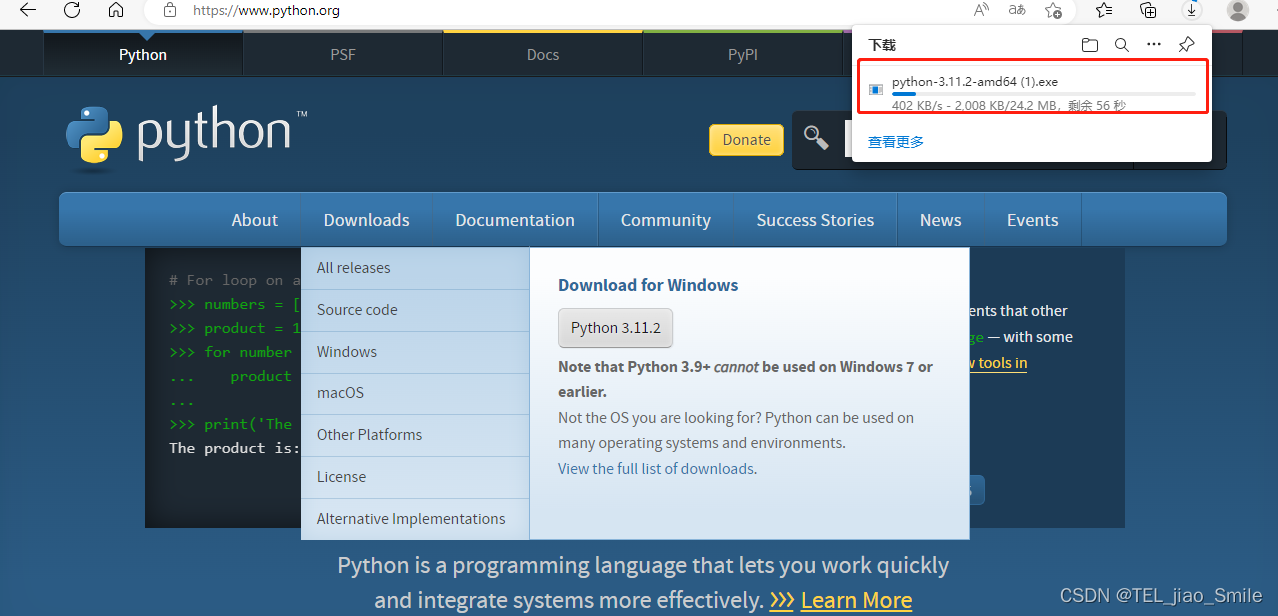This screenshot has width=1278, height=616.
Task: Click the Downloads arrow icon in browser toolbar
Action: click(1191, 11)
